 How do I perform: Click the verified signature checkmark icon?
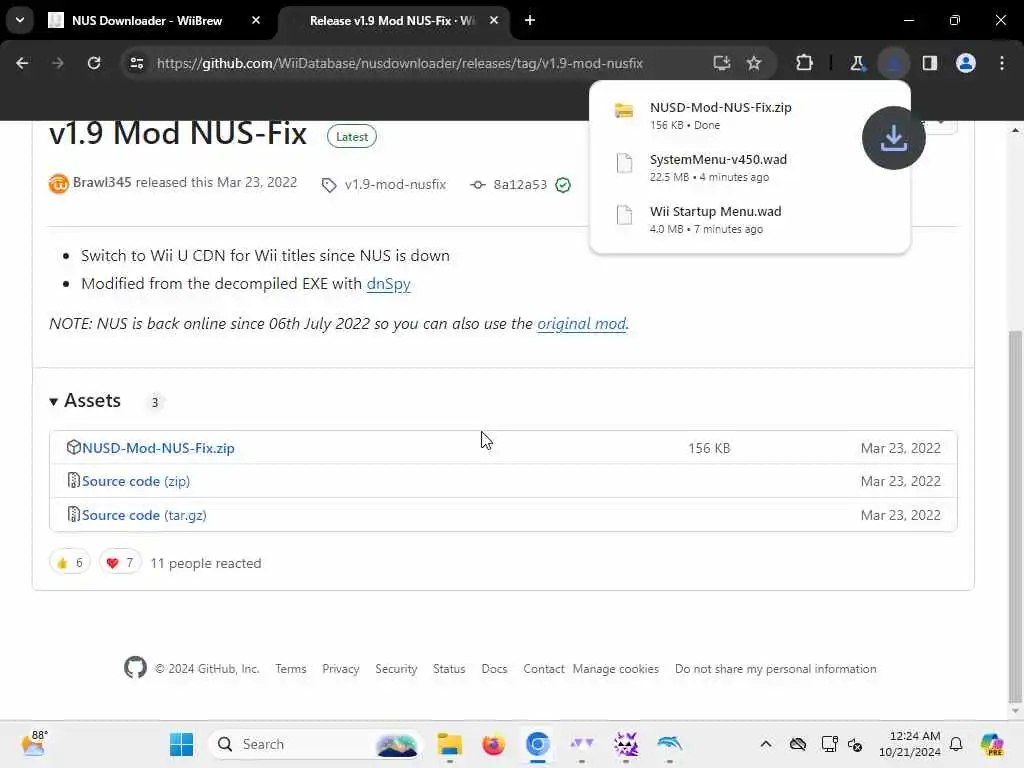coord(563,185)
